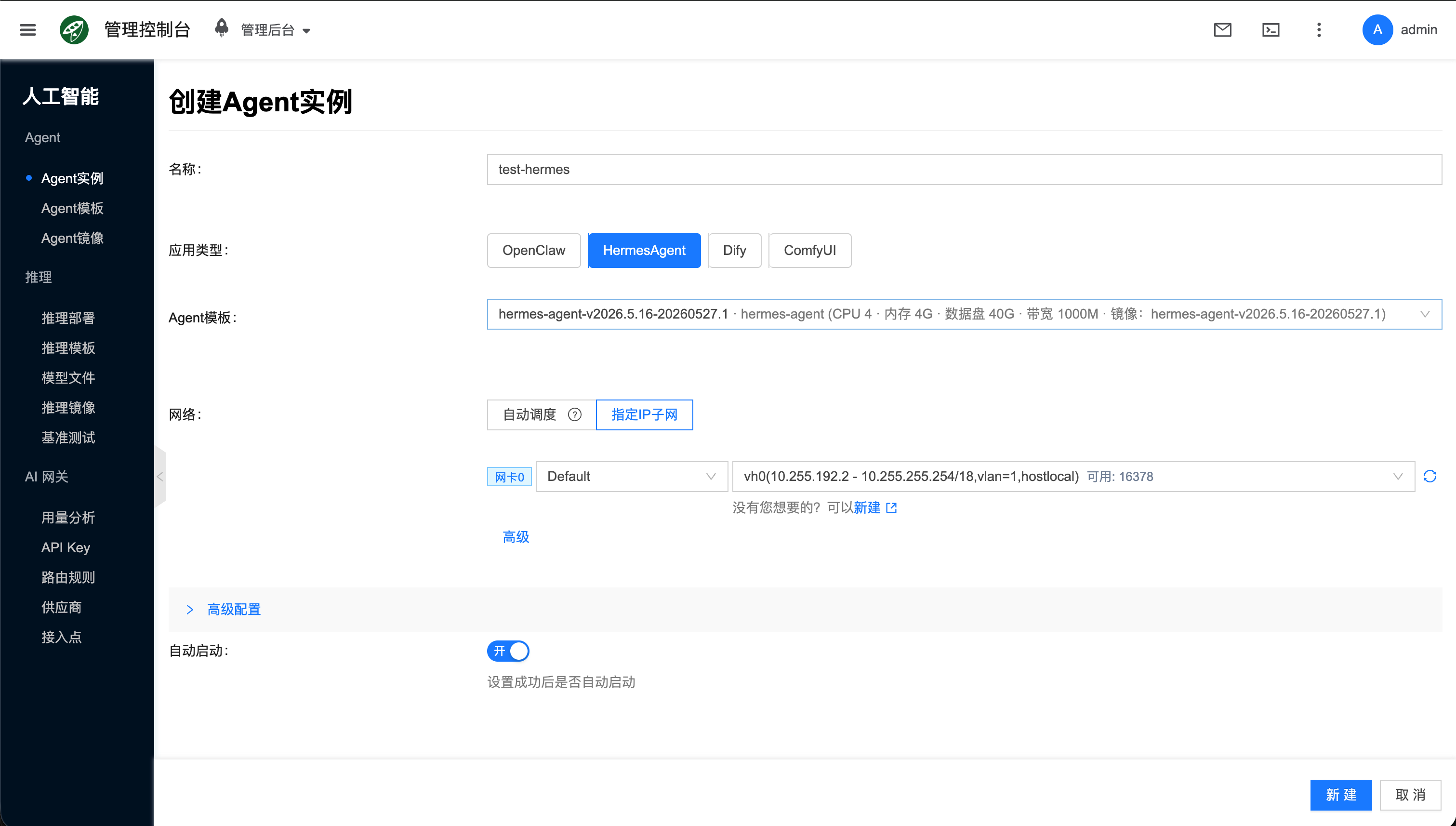Open the vertical three-dot more menu
Image resolution: width=1456 pixels, height=826 pixels.
[x=1319, y=29]
